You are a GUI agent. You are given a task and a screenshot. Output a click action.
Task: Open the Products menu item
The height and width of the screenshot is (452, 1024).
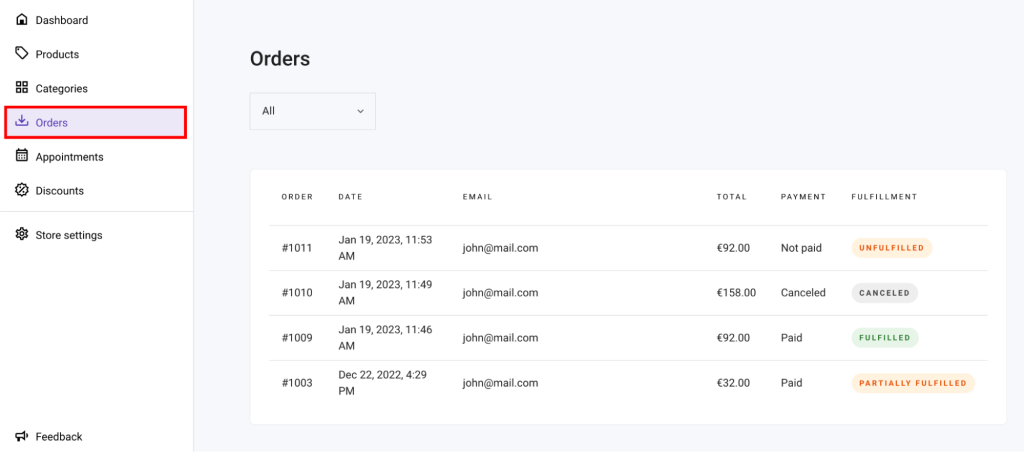tap(57, 54)
